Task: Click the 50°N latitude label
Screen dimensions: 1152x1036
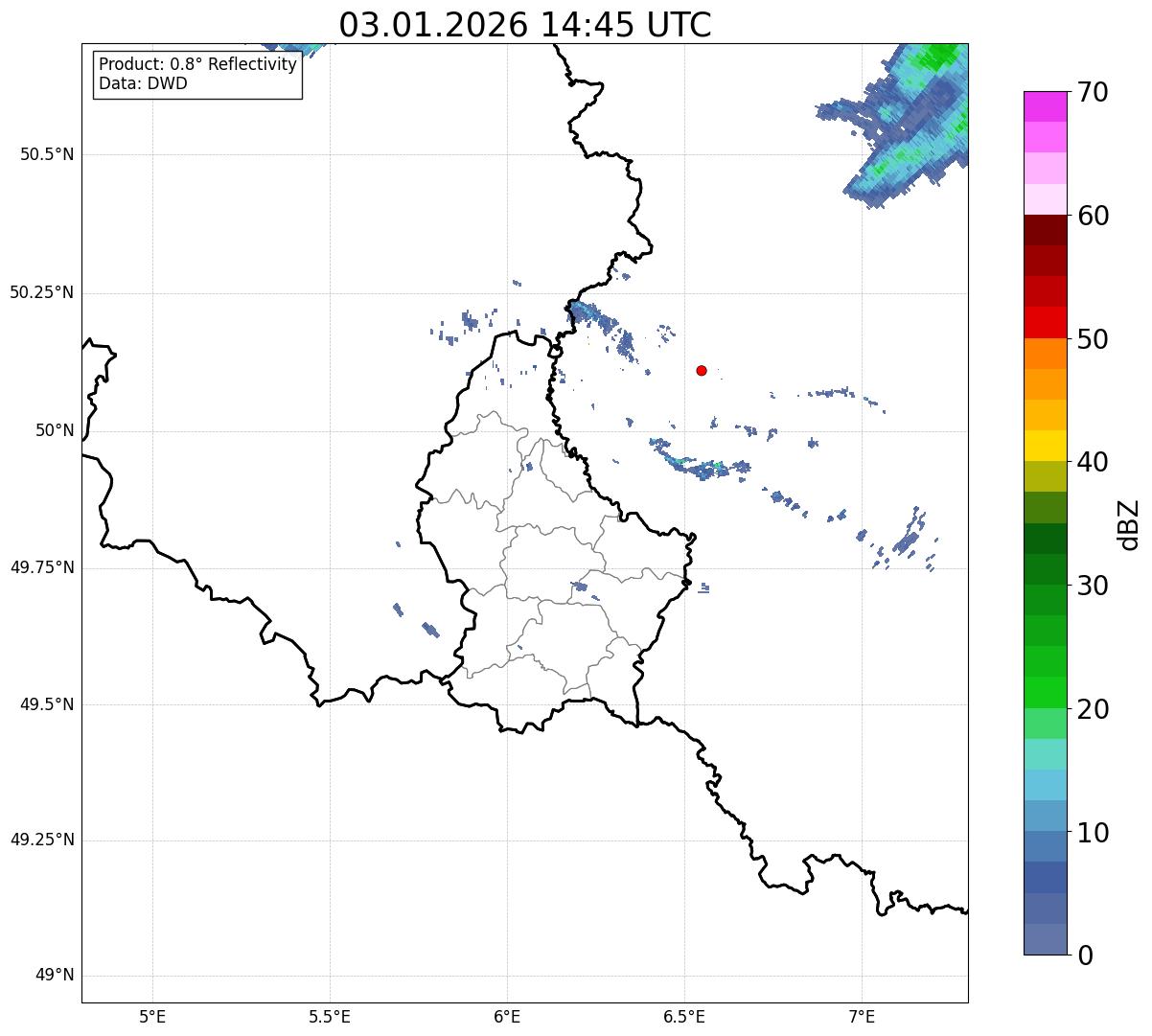Action: pos(55,430)
